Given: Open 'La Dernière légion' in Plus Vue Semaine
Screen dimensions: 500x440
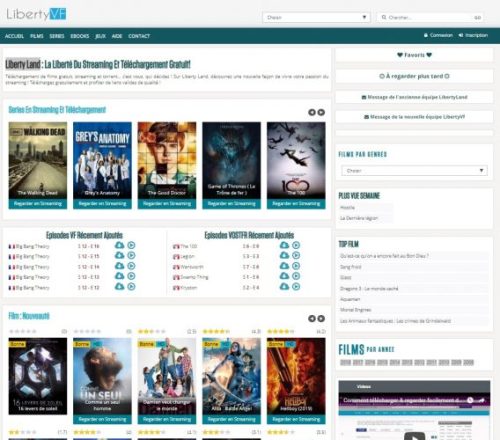Looking at the screenshot, I should tap(359, 218).
